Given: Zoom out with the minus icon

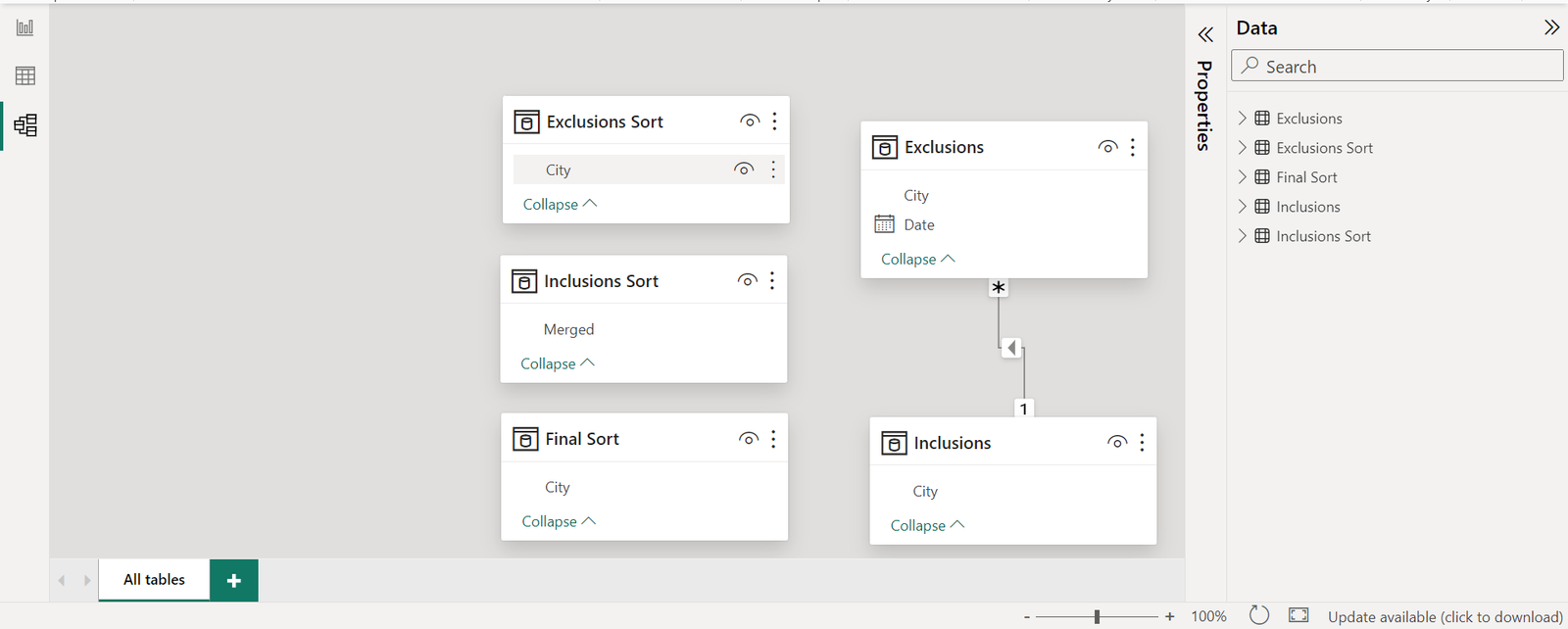Looking at the screenshot, I should pyautogui.click(x=1027, y=617).
